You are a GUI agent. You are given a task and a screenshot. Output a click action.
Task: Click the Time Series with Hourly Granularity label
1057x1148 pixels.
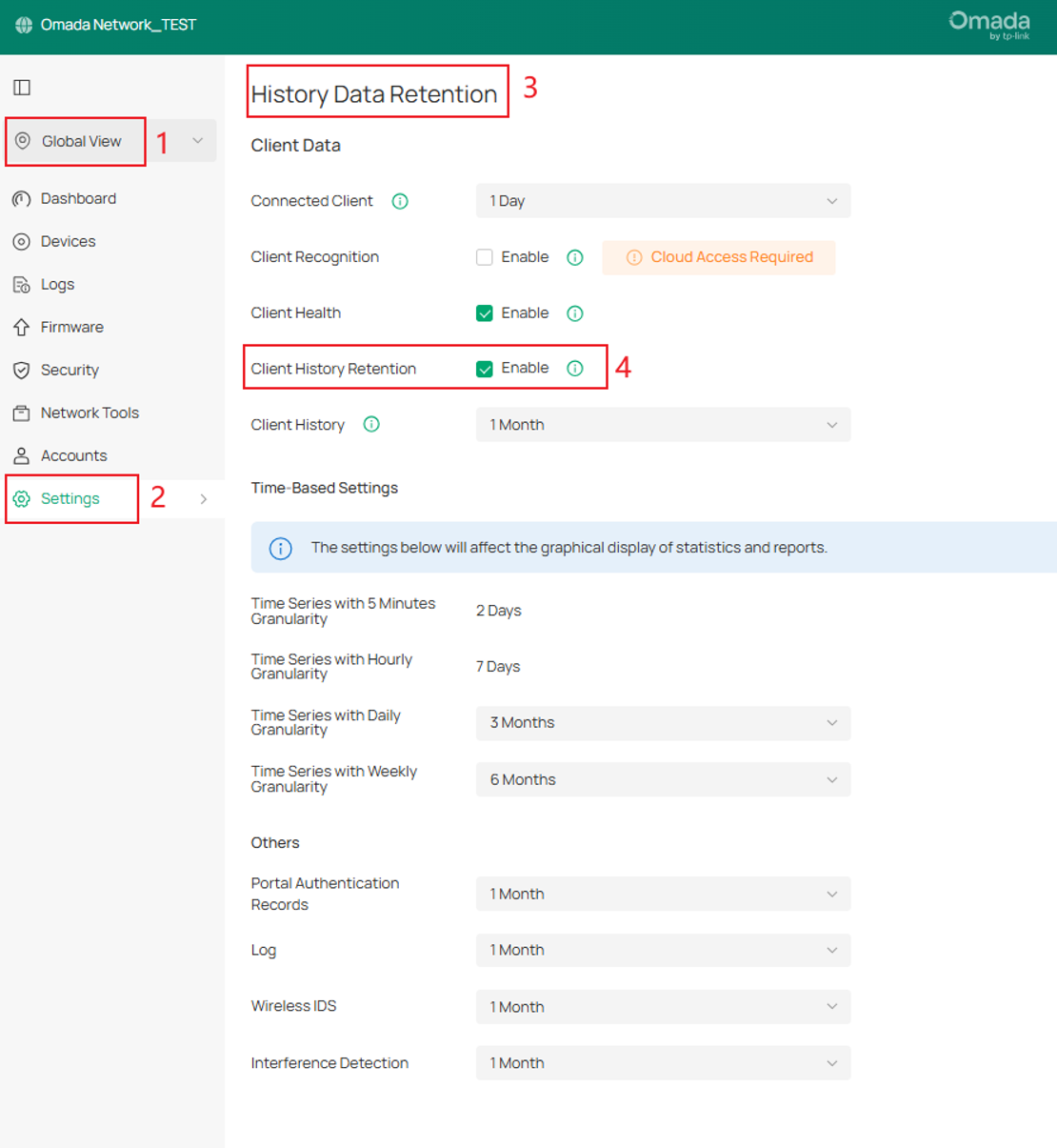click(x=331, y=667)
